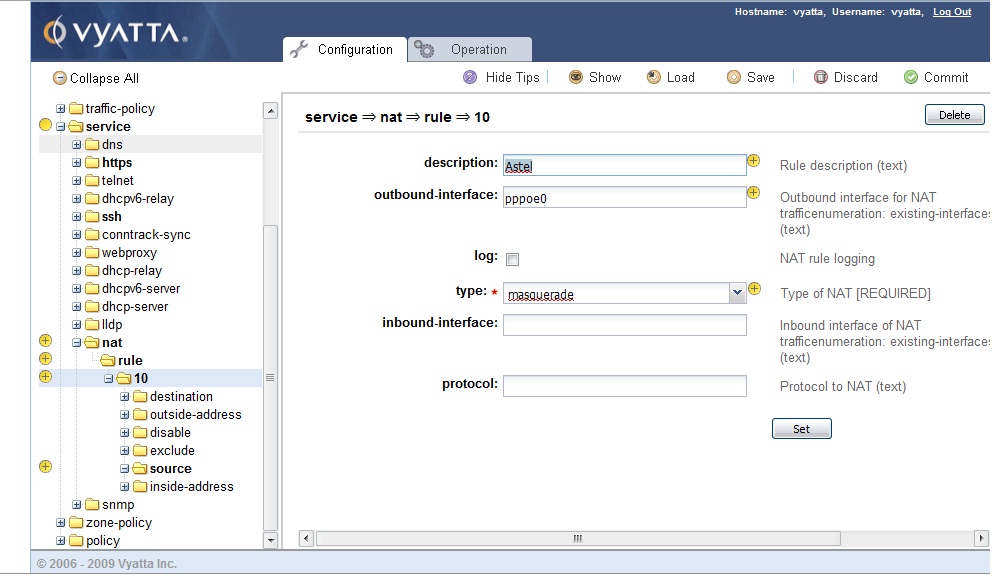Click yellow plus icon next to description field
This screenshot has width=992, height=576.
753,161
